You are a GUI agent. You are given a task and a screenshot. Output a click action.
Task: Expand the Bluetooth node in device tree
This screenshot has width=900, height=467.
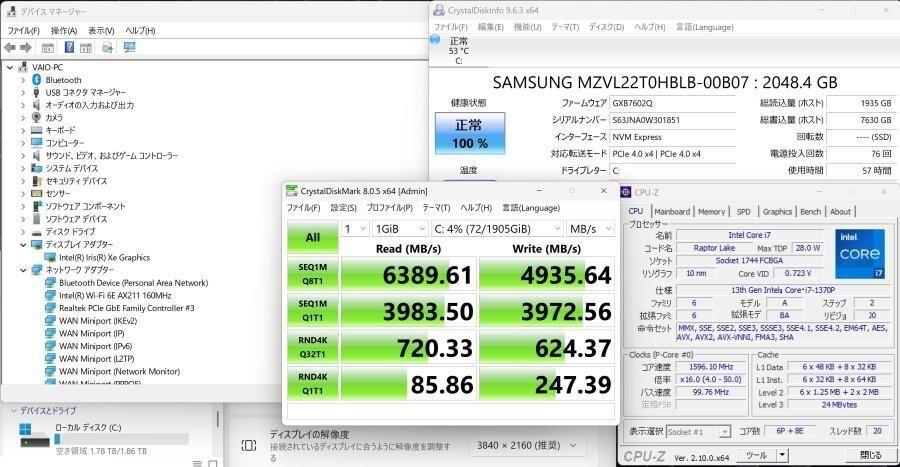pos(23,80)
